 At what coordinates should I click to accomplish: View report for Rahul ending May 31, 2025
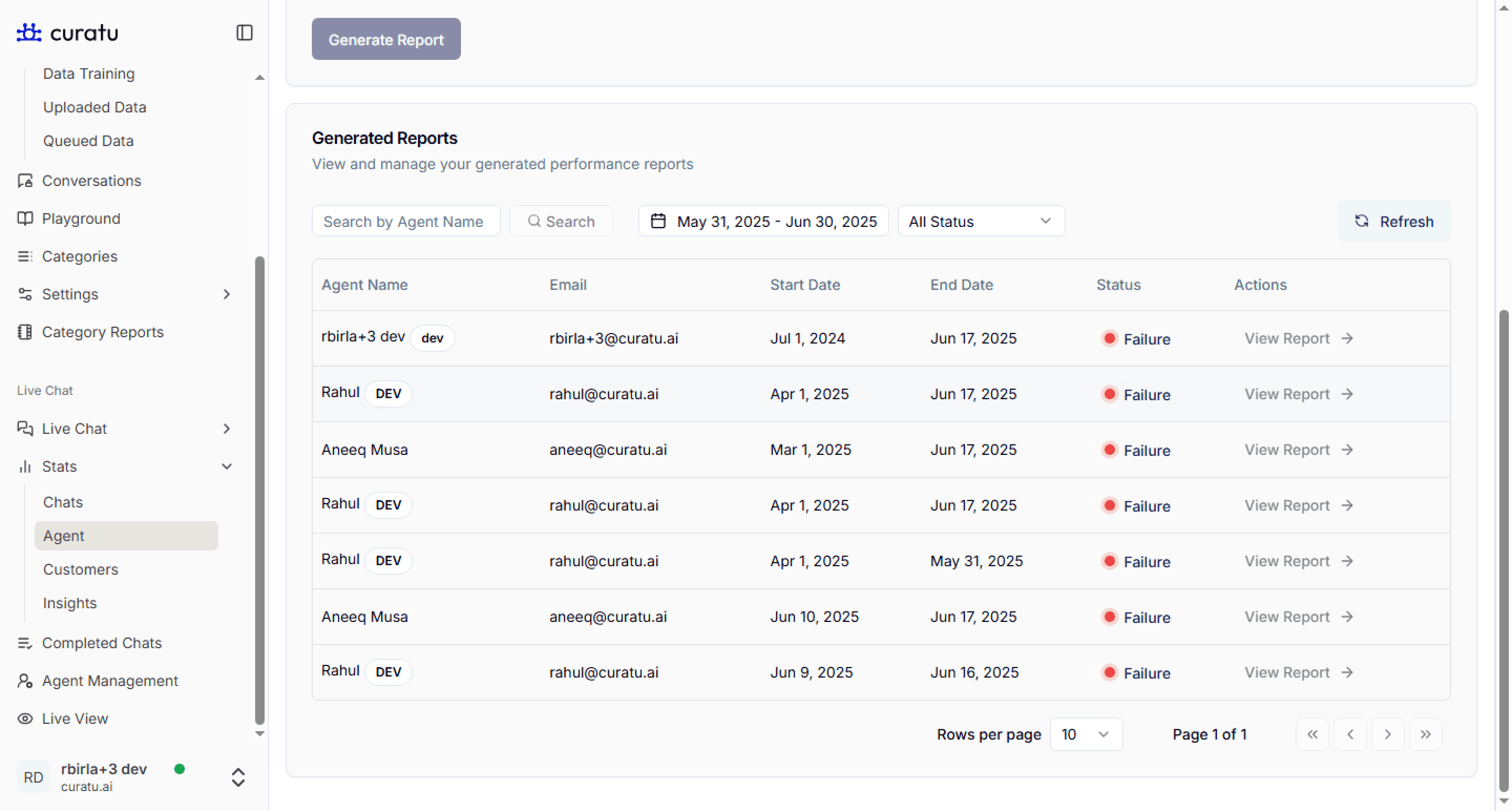pos(1298,562)
